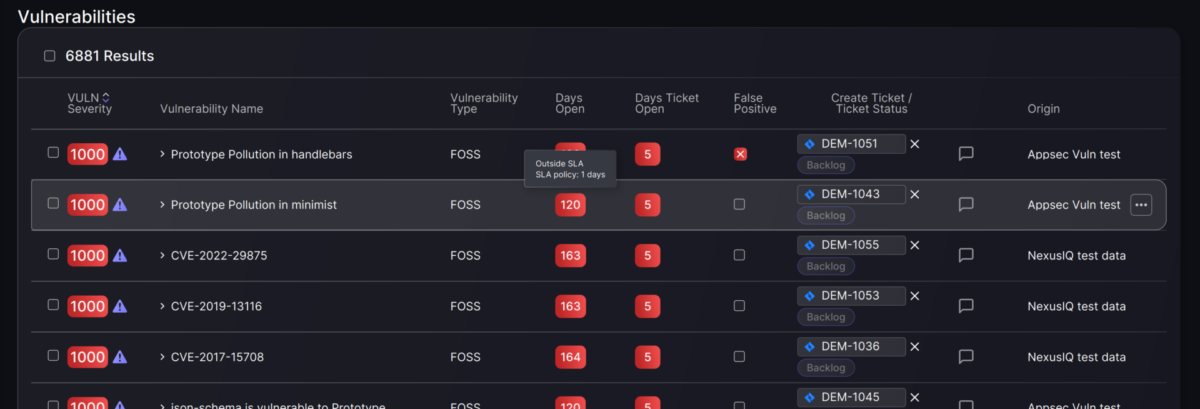Click Origin column header
The image size is (1200, 409).
pos(1043,109)
